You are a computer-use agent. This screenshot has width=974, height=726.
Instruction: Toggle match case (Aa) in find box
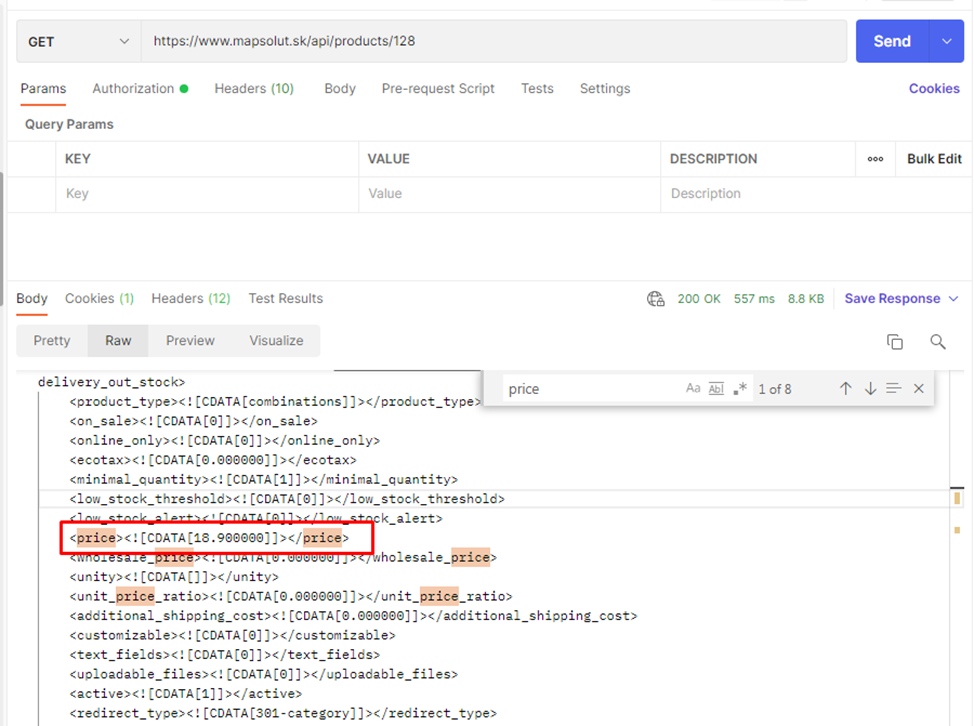693,389
